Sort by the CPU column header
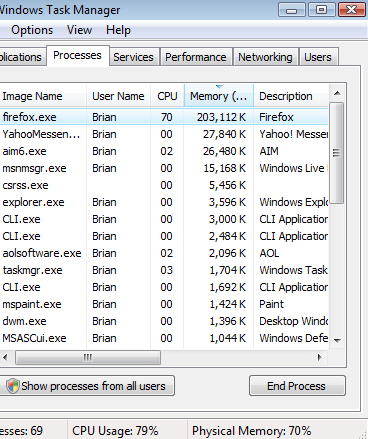 167,96
